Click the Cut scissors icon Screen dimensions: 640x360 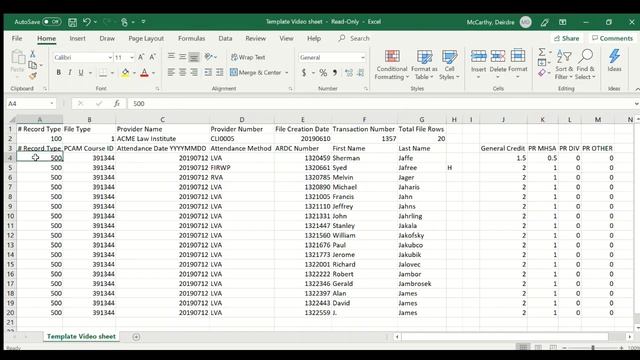33,54
